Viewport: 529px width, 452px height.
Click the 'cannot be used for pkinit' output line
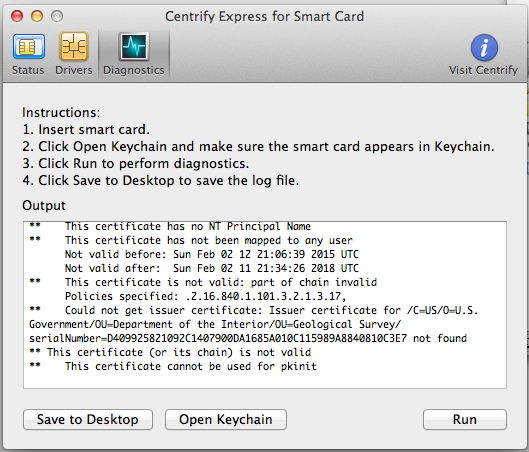coord(173,366)
